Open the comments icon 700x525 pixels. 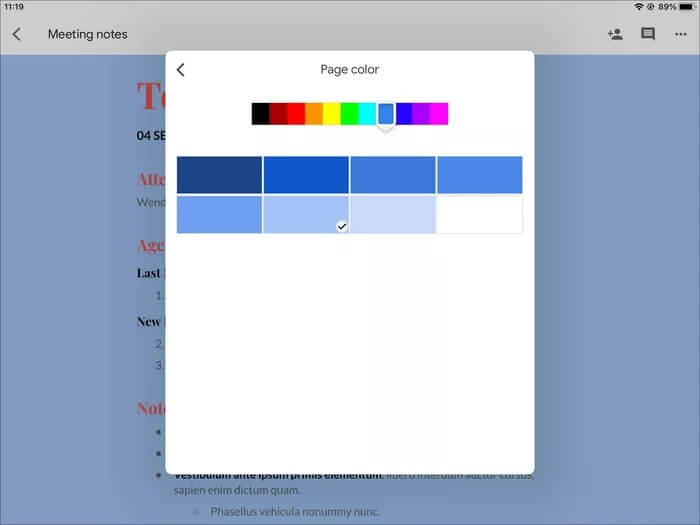[648, 34]
